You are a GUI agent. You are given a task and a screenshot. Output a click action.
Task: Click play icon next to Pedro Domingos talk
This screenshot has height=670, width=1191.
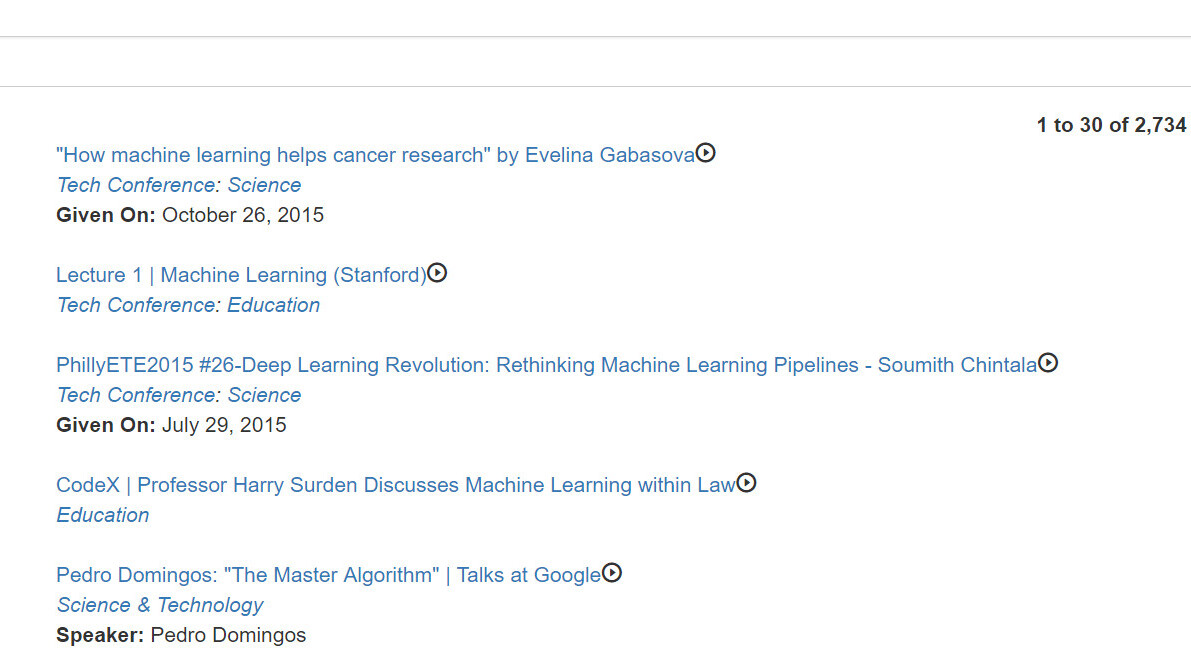(x=612, y=573)
